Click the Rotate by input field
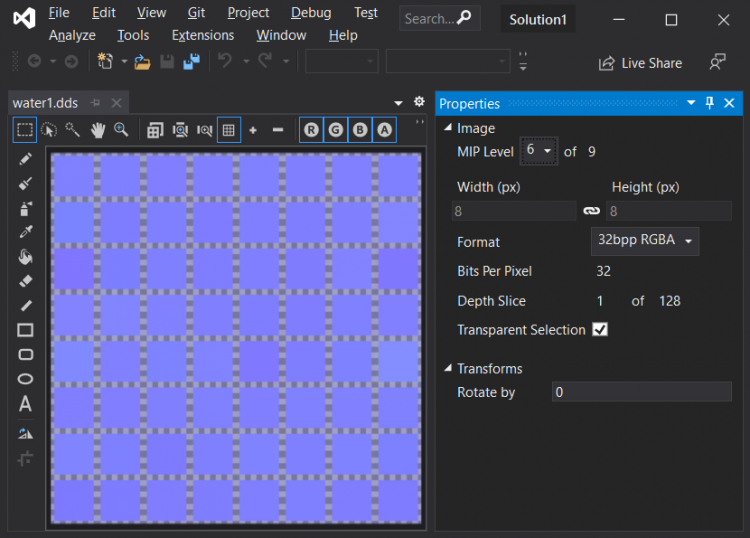Viewport: 750px width, 538px height. 641,392
